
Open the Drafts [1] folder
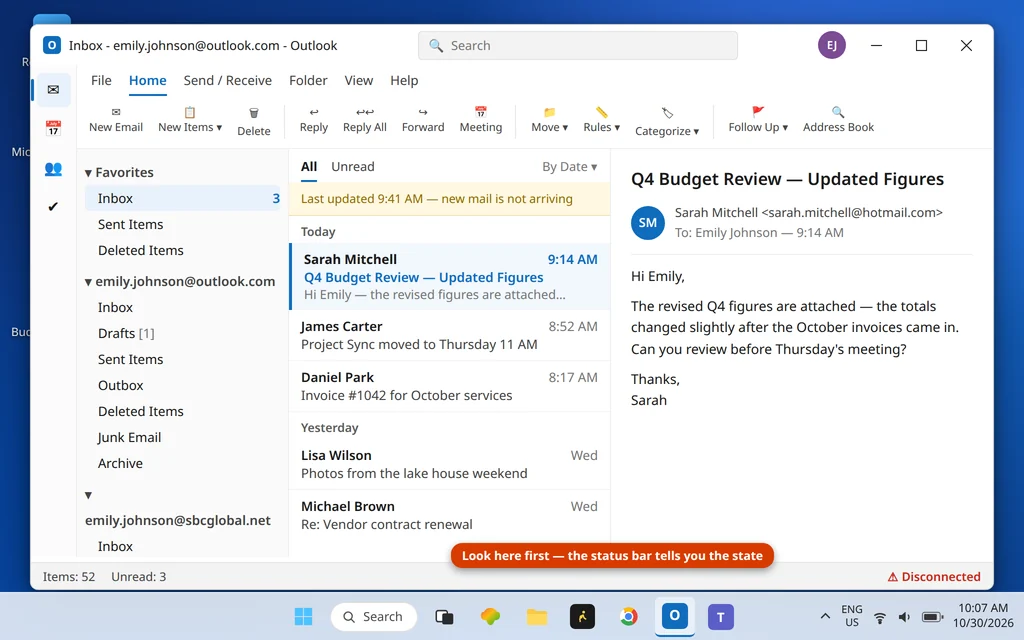[x=183, y=334]
